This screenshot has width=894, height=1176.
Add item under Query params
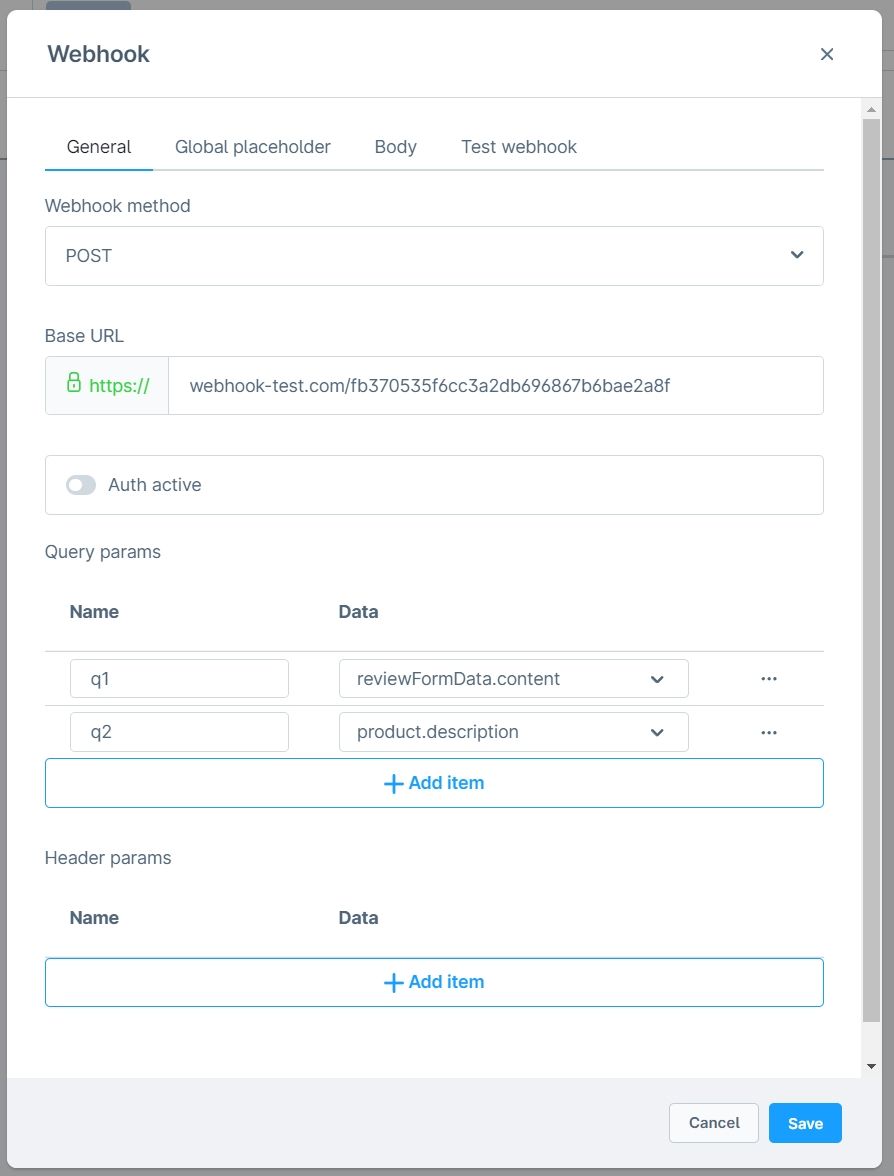point(434,783)
